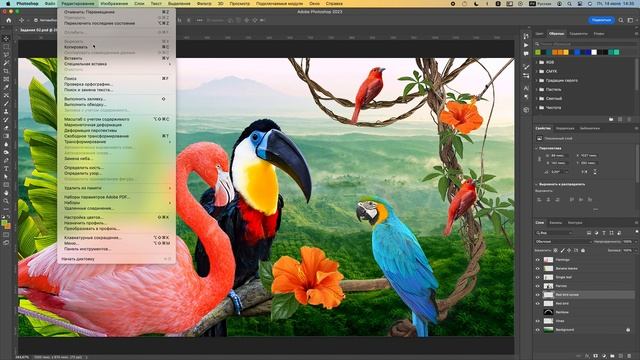Pick the green swatch in recent swatches row
Screen dimensions: 640x360
[x=538, y=52]
